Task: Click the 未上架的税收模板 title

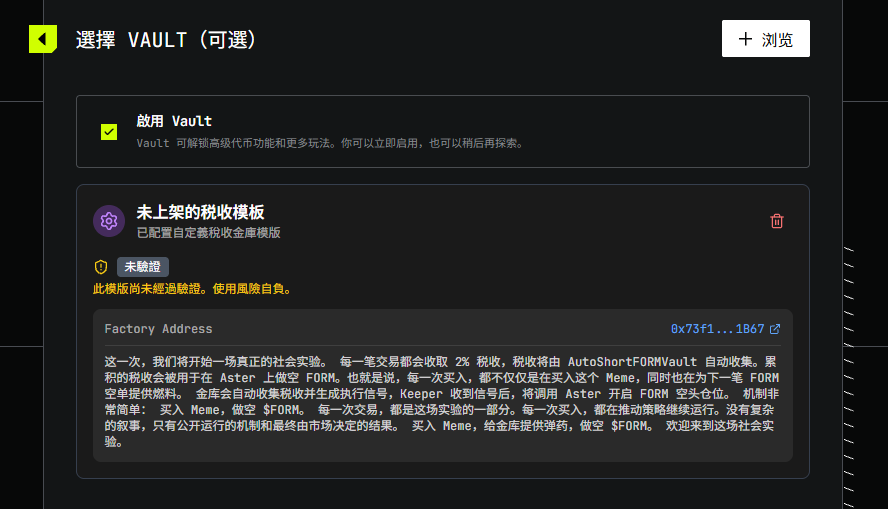Action: (x=200, y=212)
